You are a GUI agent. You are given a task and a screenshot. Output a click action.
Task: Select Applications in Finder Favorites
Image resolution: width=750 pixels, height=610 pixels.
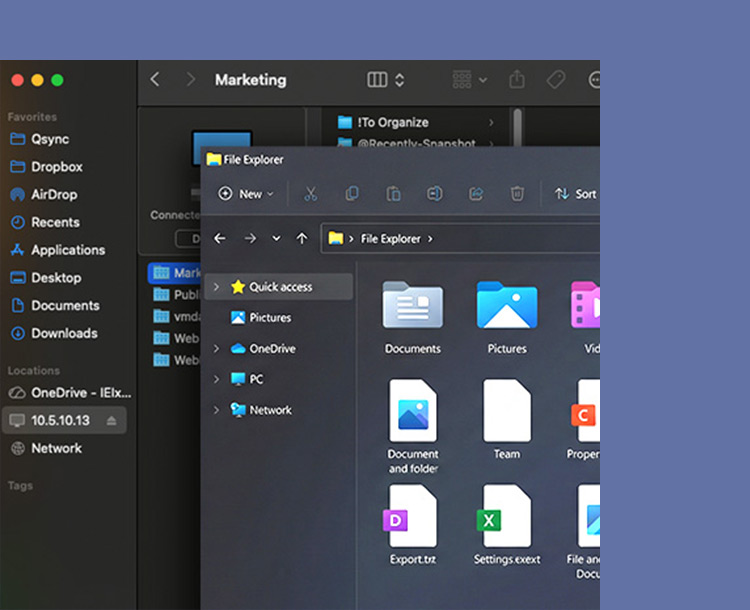pos(67,250)
